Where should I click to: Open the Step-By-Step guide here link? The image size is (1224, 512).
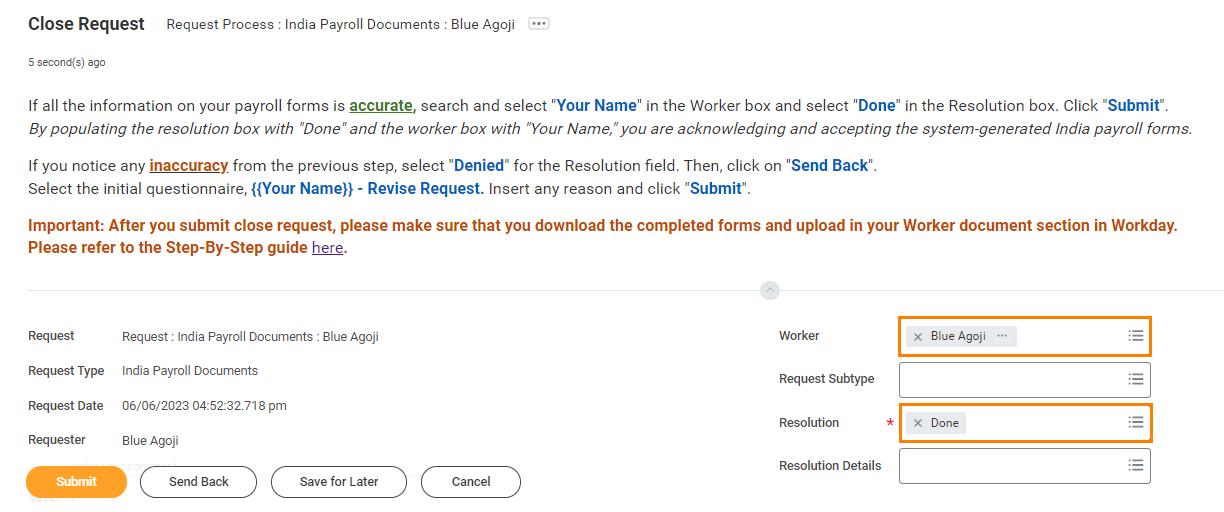pyautogui.click(x=327, y=247)
